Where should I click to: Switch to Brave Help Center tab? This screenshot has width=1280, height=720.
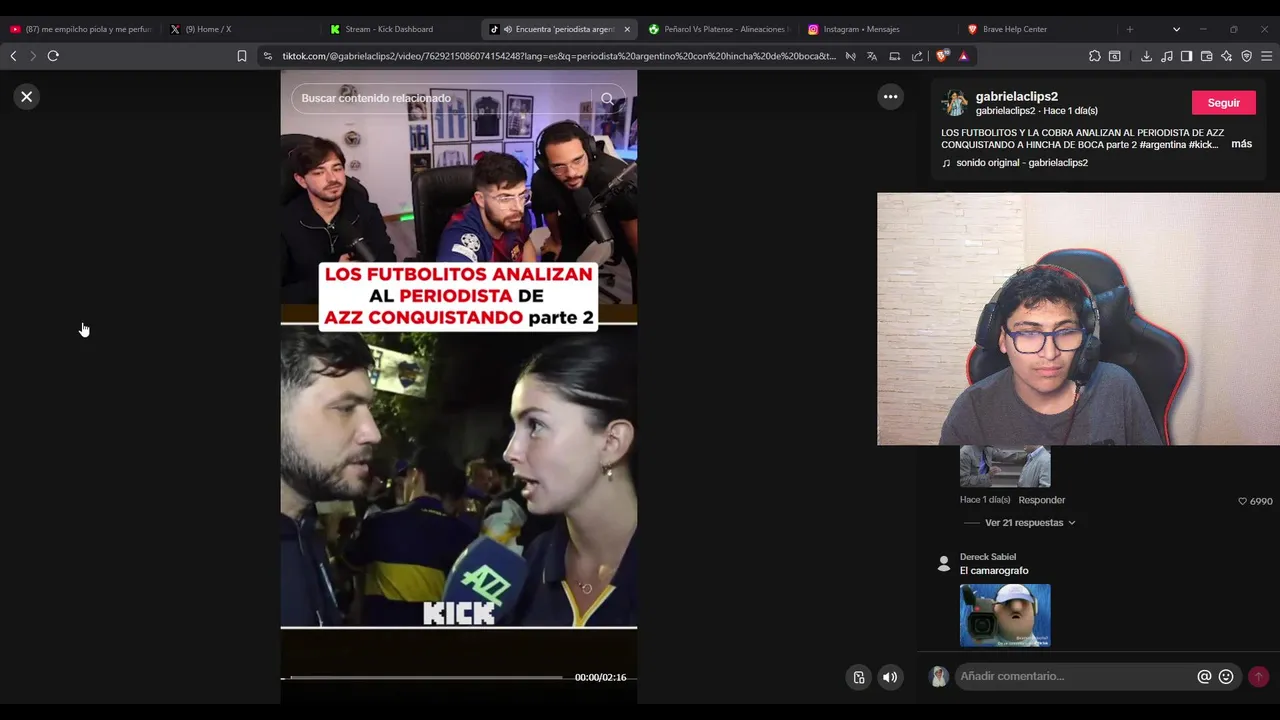coord(1038,29)
